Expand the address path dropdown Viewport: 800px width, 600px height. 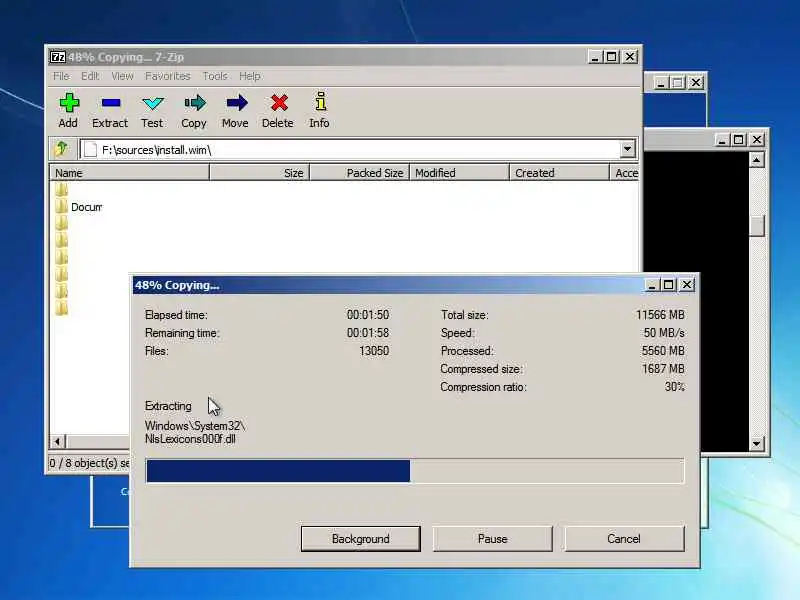coord(628,149)
